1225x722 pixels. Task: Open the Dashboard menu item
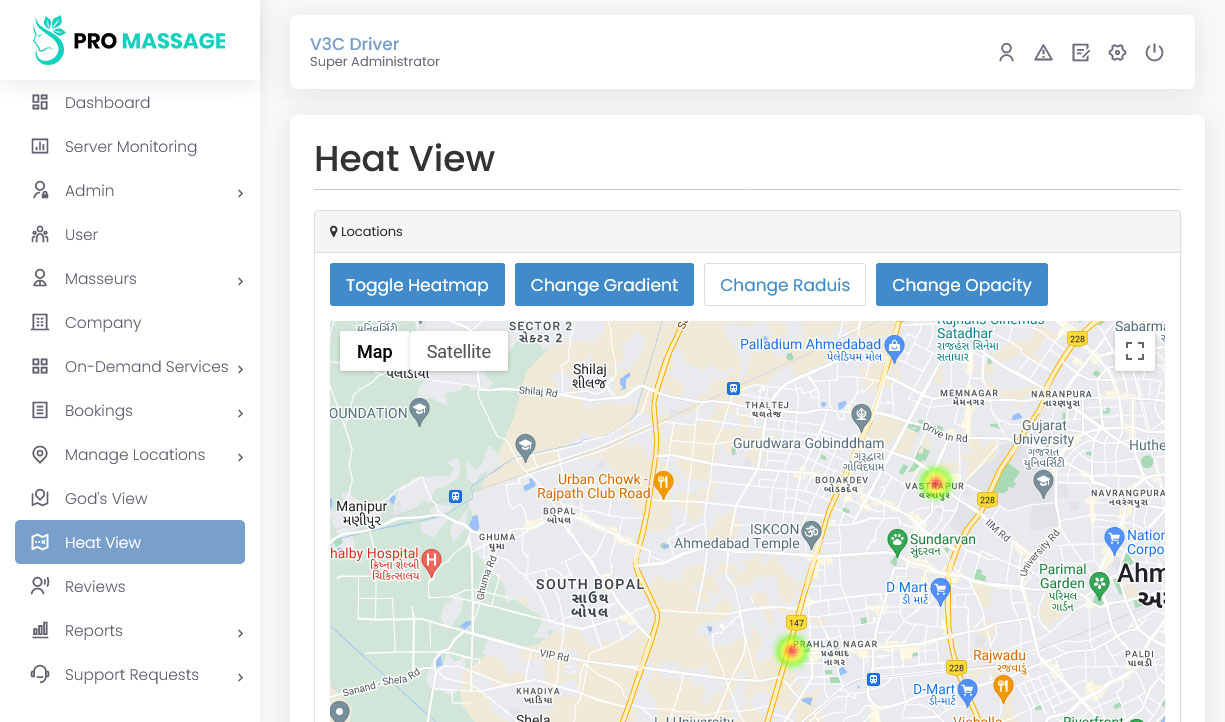point(130,102)
